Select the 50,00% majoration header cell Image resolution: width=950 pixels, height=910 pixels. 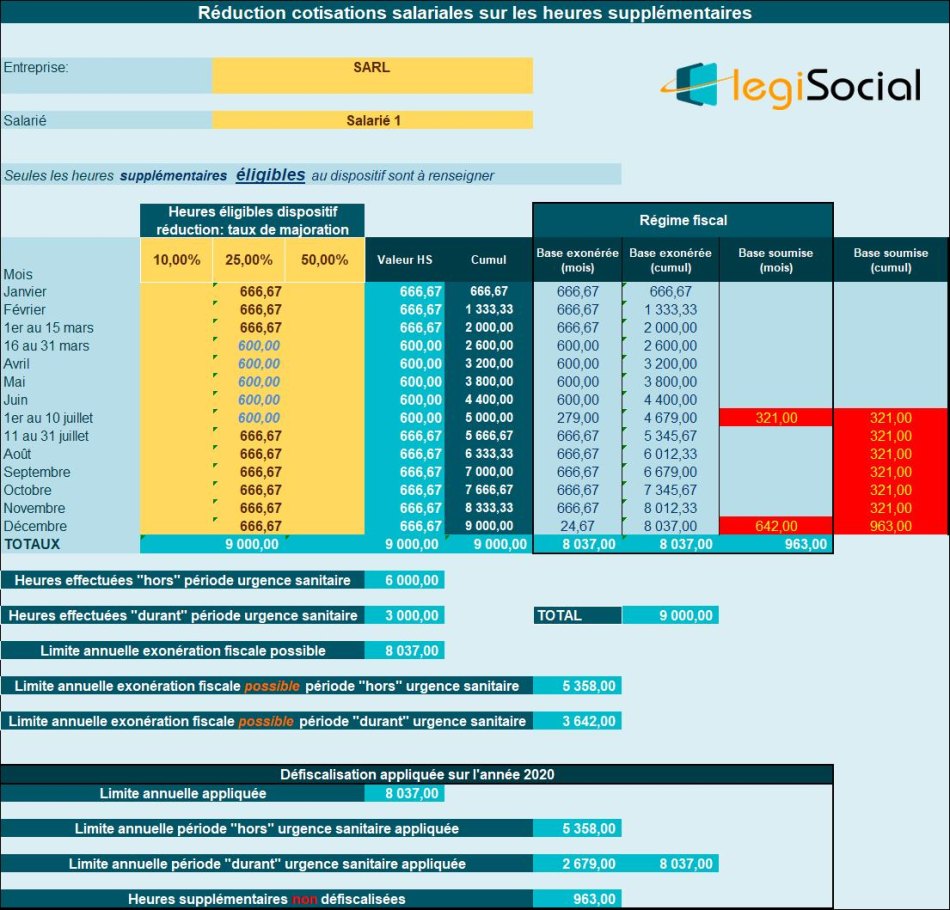(324, 260)
